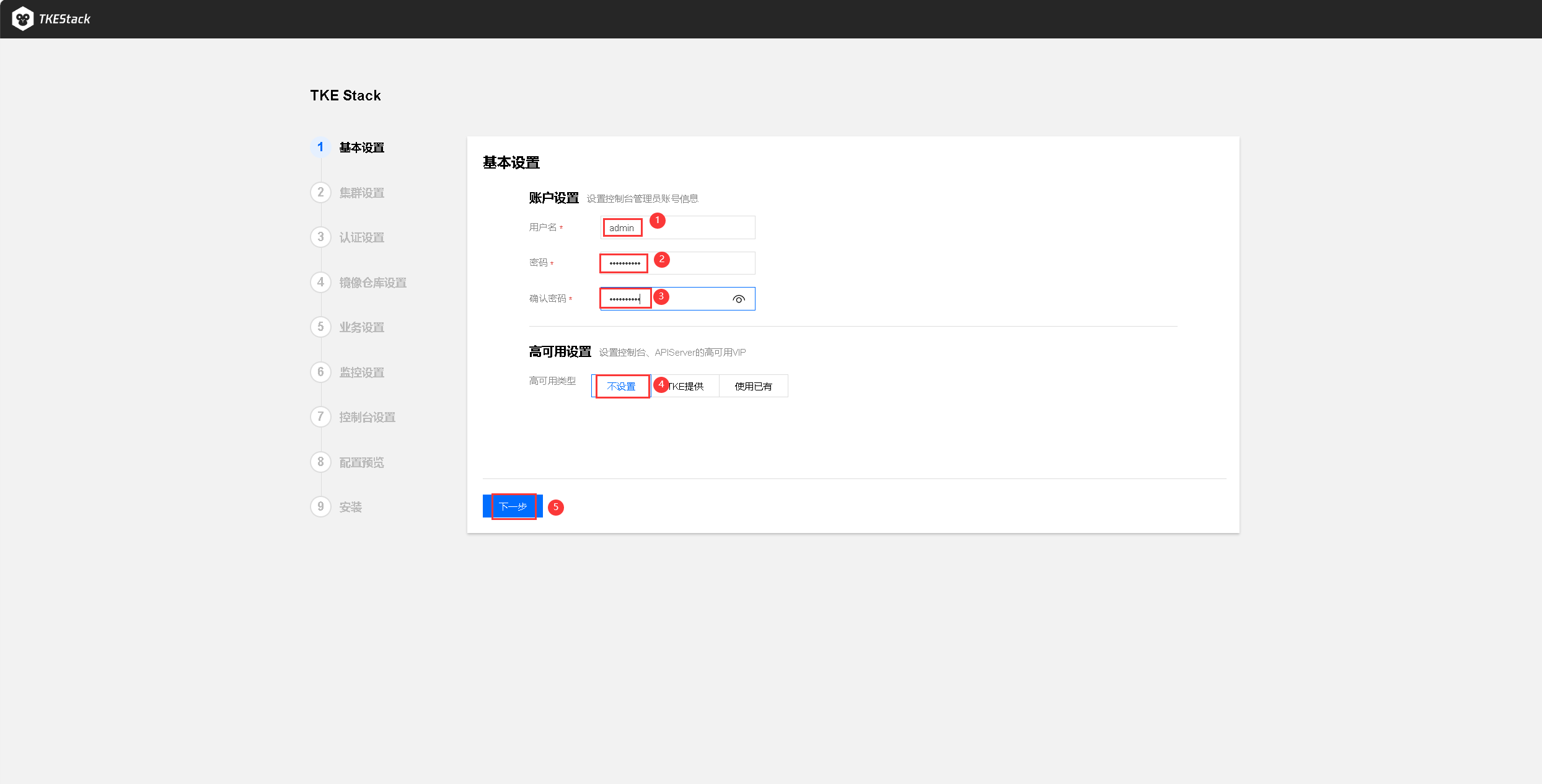Select the TKE提供 high availability option
The width and height of the screenshot is (1542, 784).
(685, 386)
